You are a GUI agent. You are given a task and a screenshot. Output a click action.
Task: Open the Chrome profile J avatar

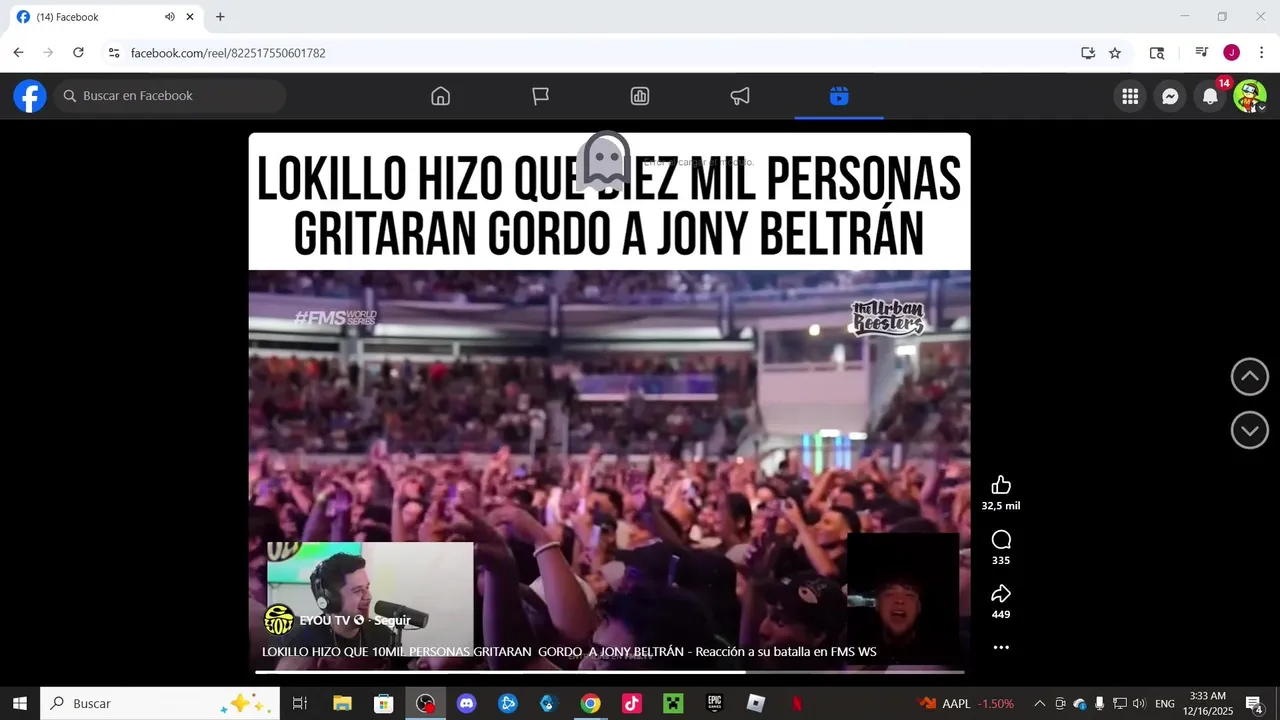click(x=1232, y=53)
